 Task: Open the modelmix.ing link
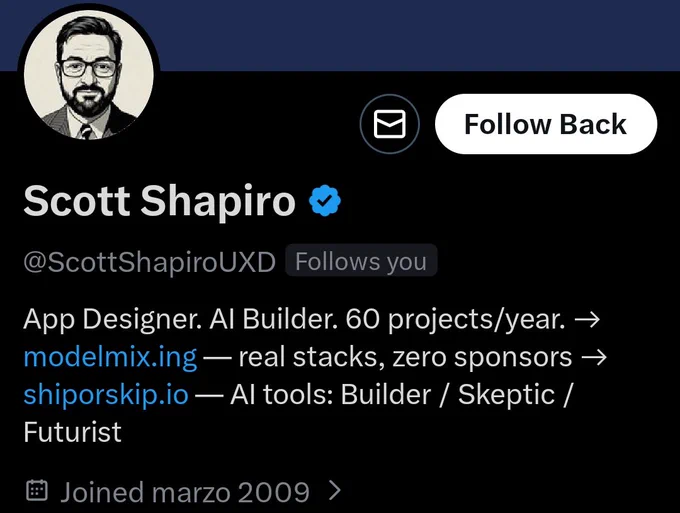click(x=110, y=358)
